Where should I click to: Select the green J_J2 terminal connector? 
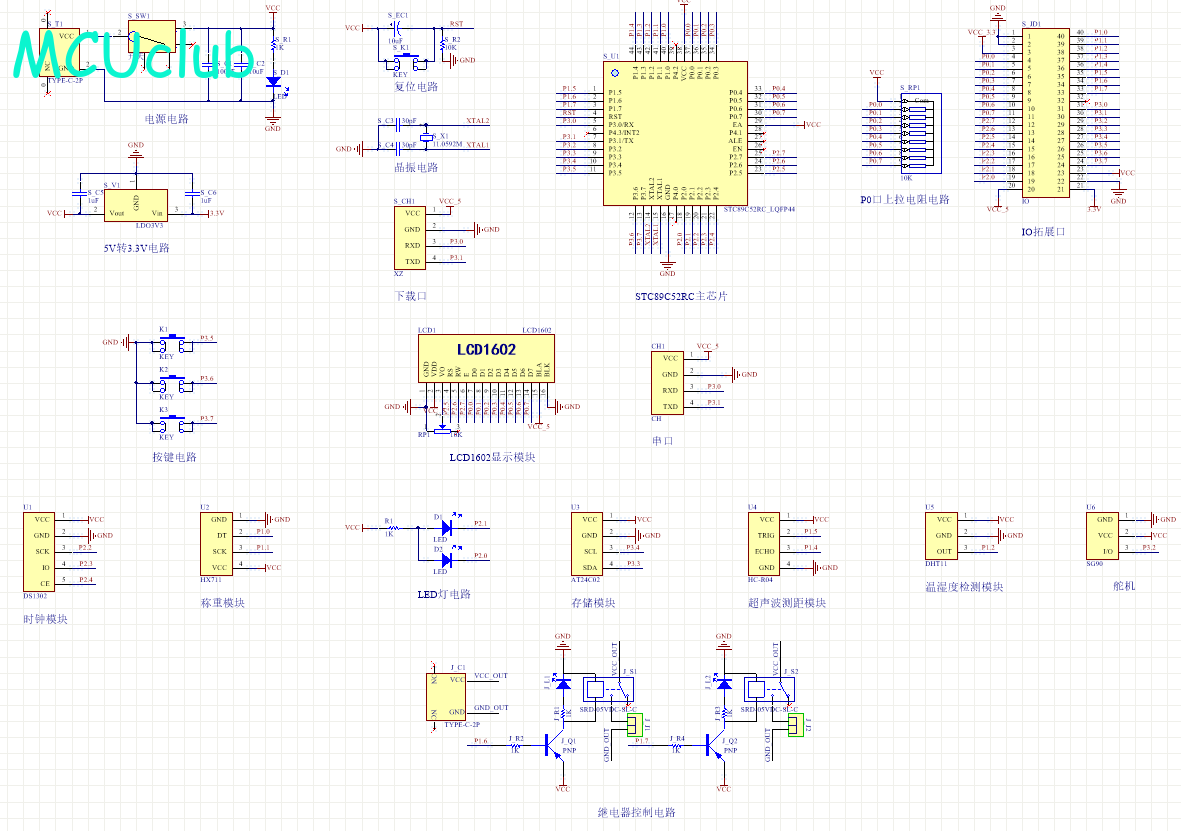(x=795, y=725)
